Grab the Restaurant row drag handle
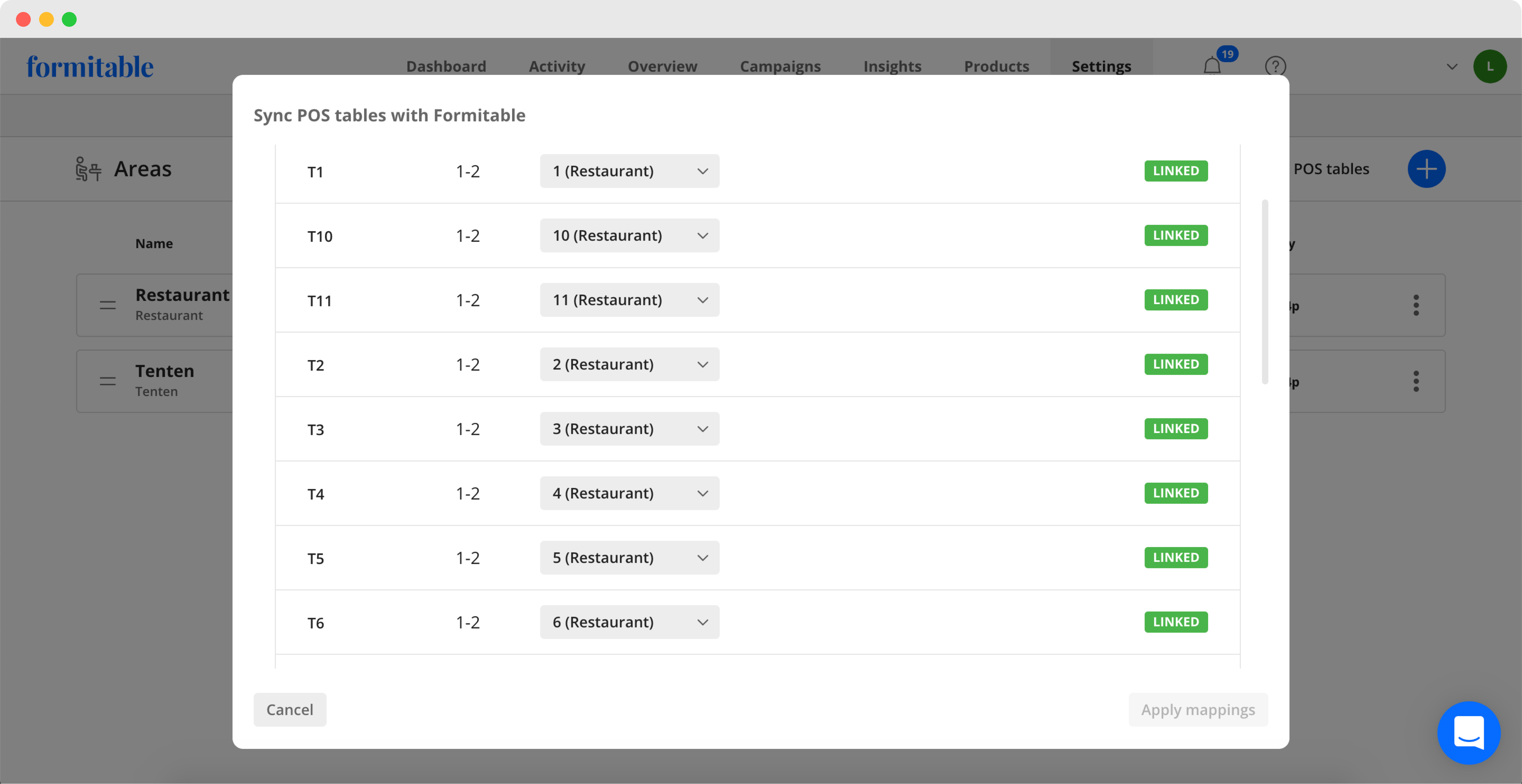This screenshot has height=784, width=1522. [x=107, y=305]
